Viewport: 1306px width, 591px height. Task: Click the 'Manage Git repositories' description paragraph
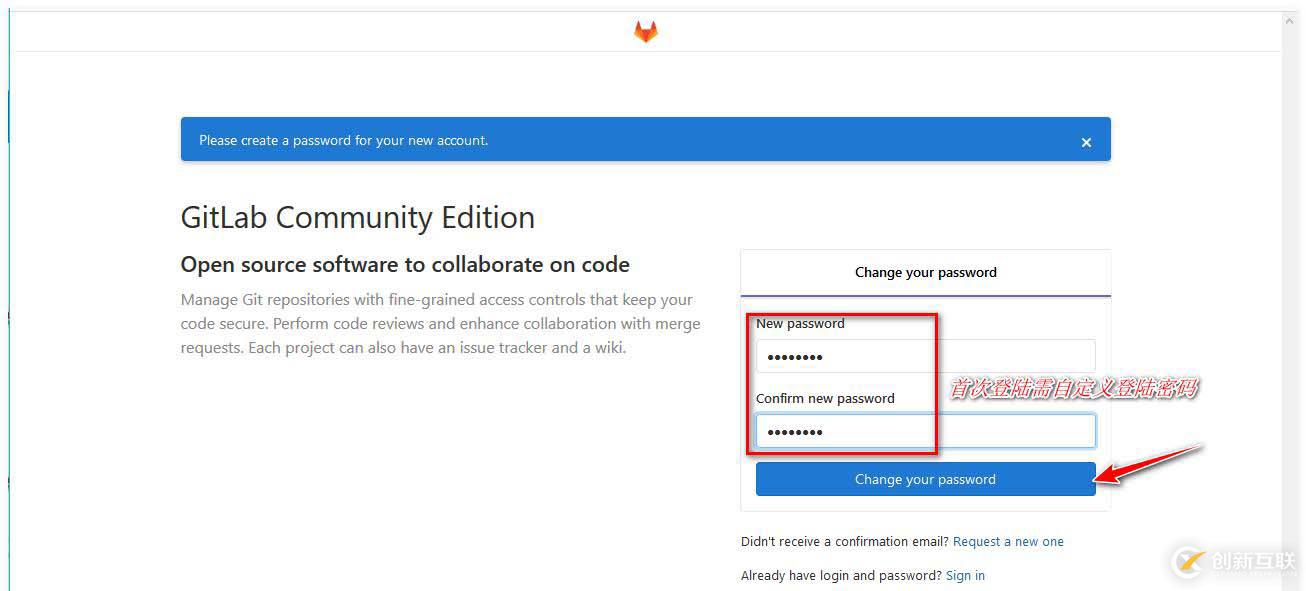pos(441,324)
